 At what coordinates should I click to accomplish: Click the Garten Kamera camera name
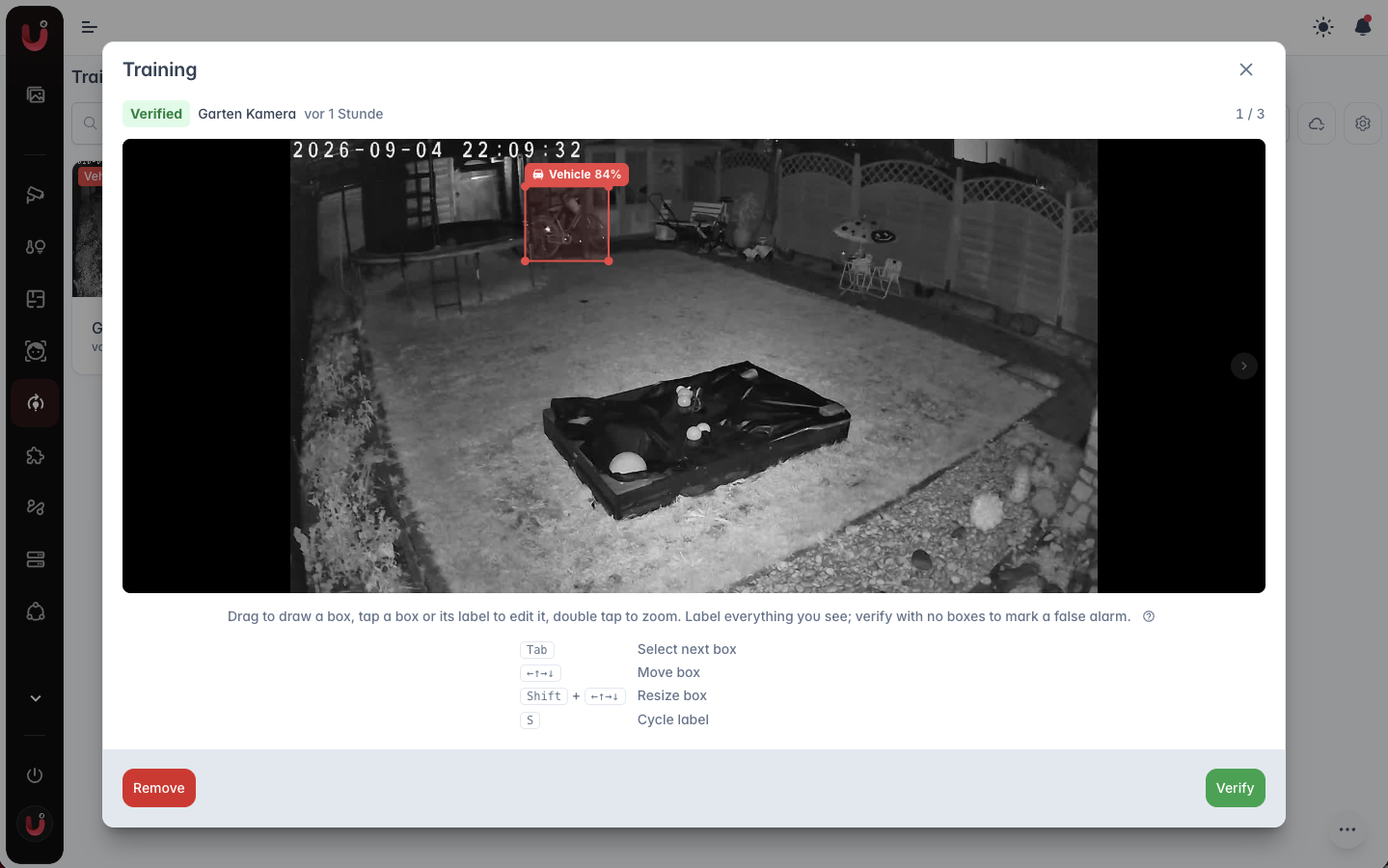[x=247, y=114]
